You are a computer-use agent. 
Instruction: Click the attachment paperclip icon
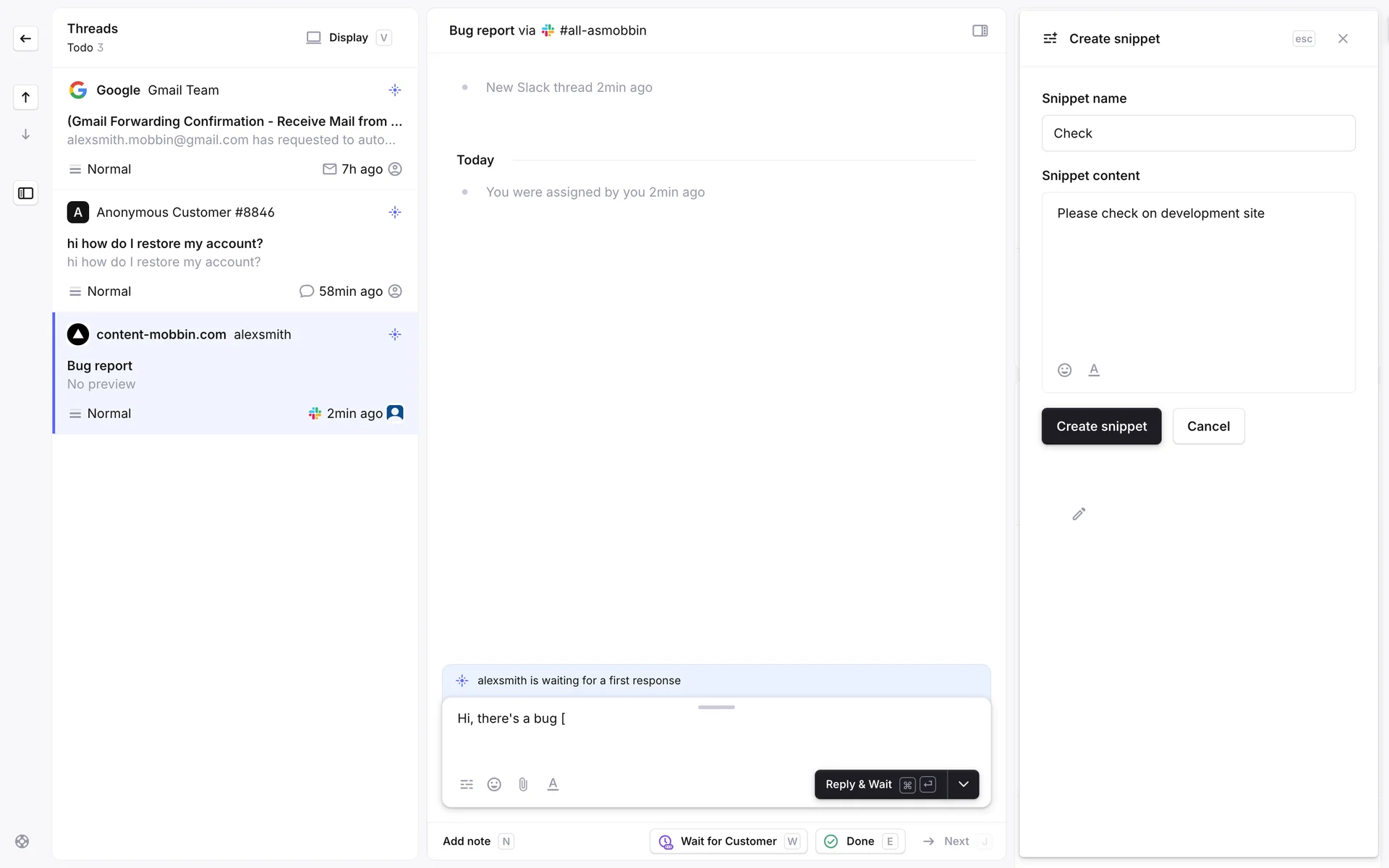coord(523,784)
